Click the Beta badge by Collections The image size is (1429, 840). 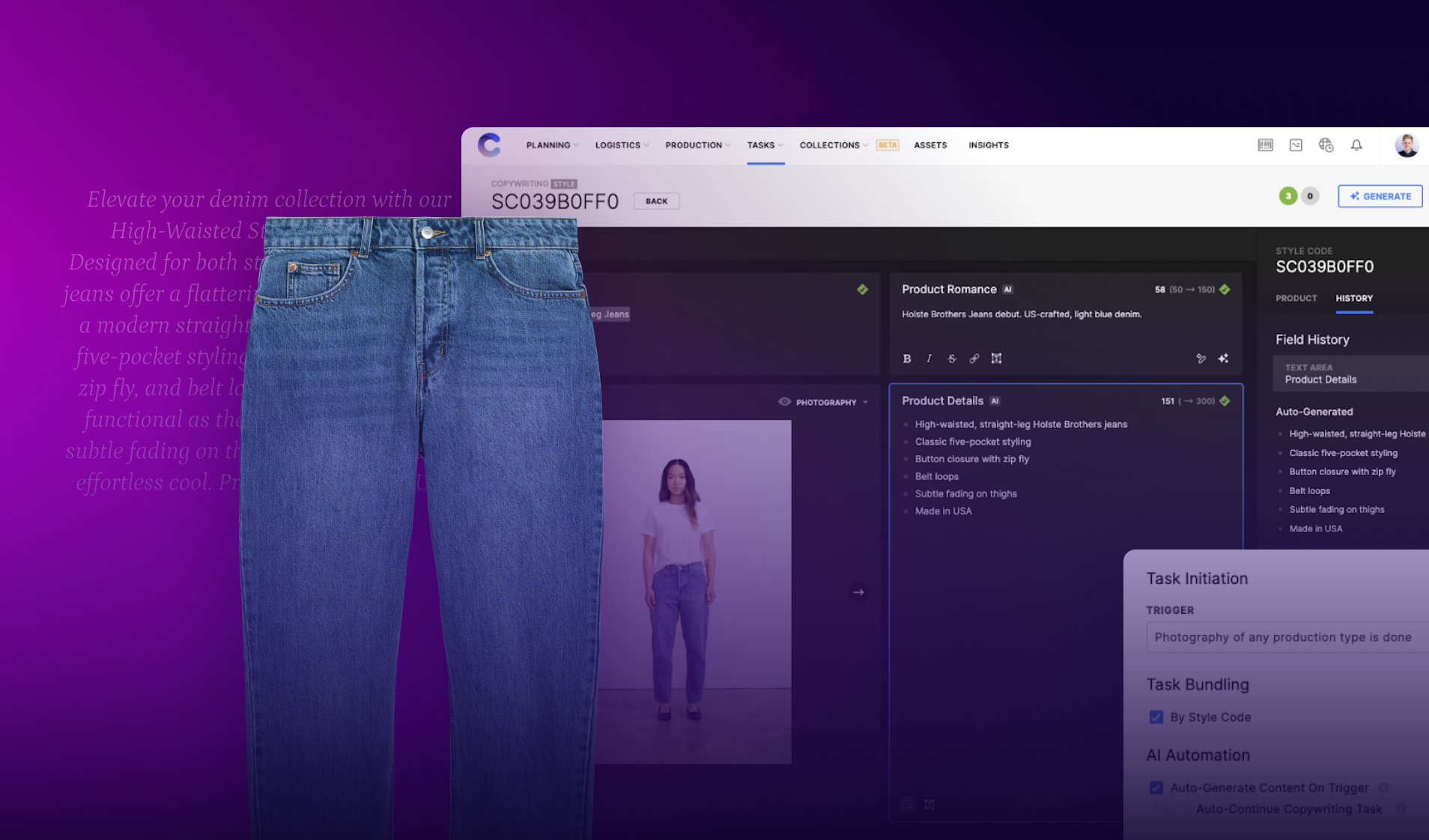click(x=888, y=145)
